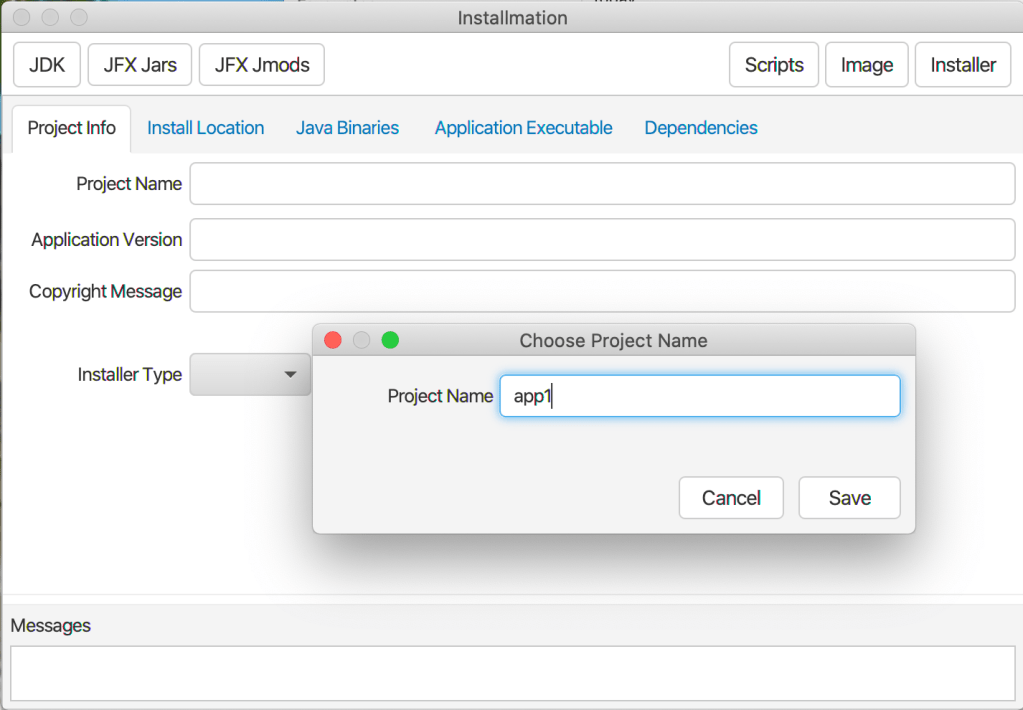Screen dimensions: 1023x710
Task: Switch to Application Executable tab
Action: (523, 128)
